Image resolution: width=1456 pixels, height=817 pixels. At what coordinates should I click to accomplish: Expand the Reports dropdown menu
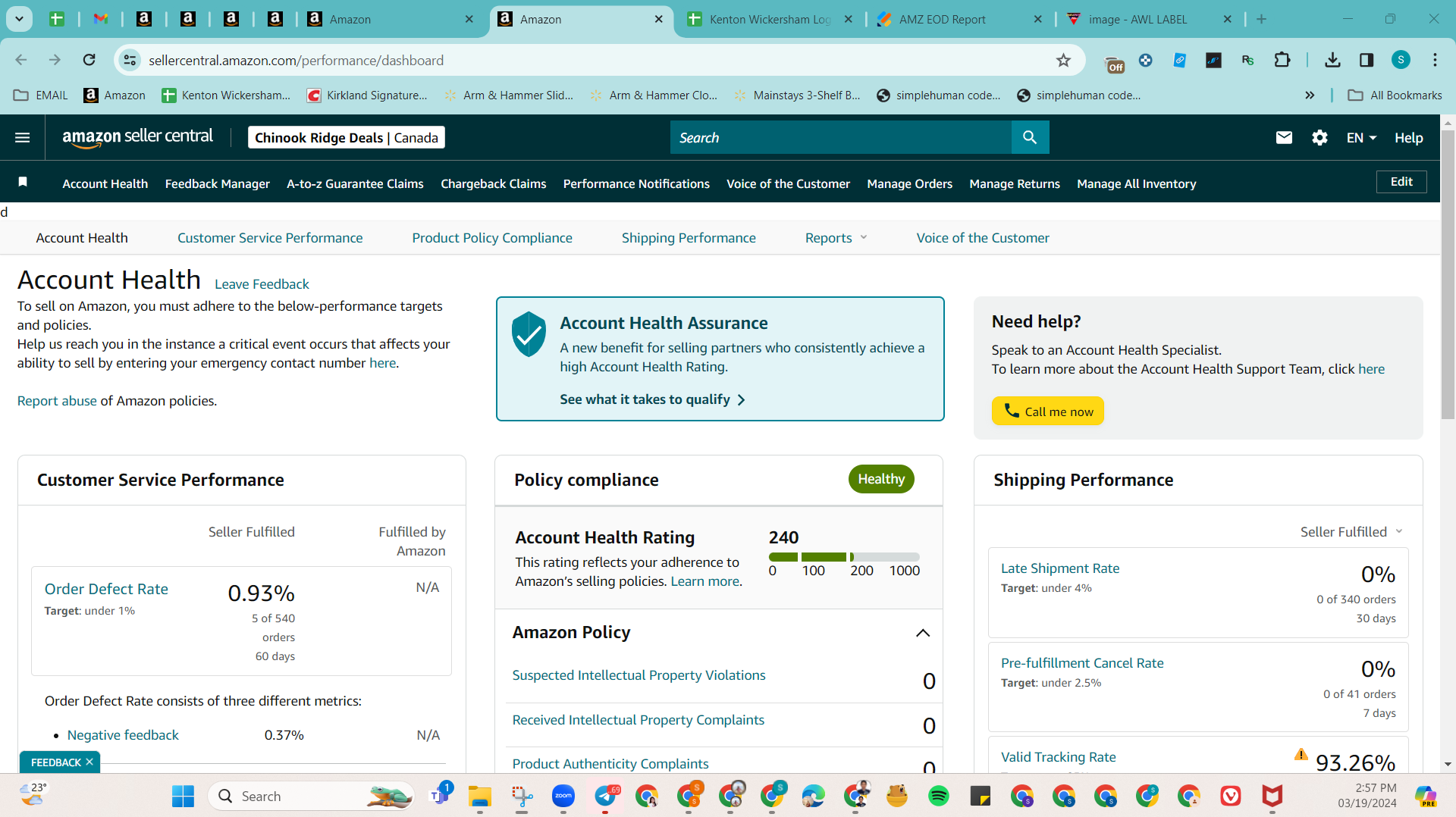836,237
